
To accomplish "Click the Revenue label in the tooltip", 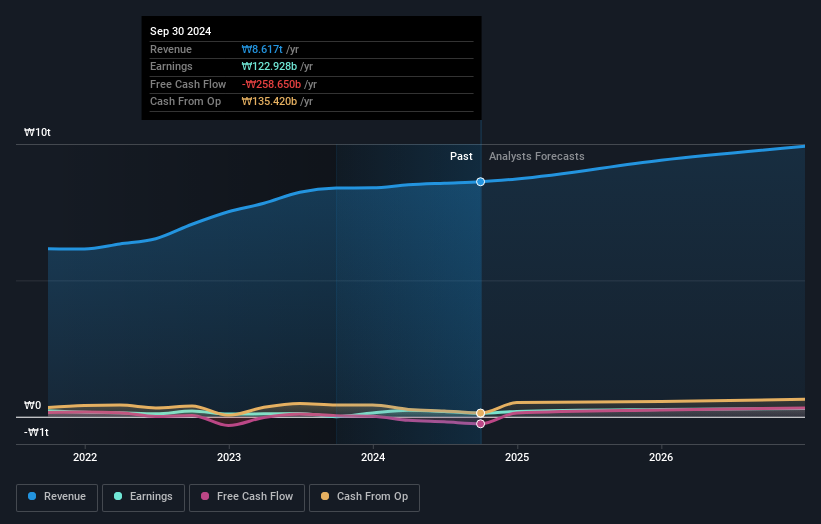I will [171, 49].
